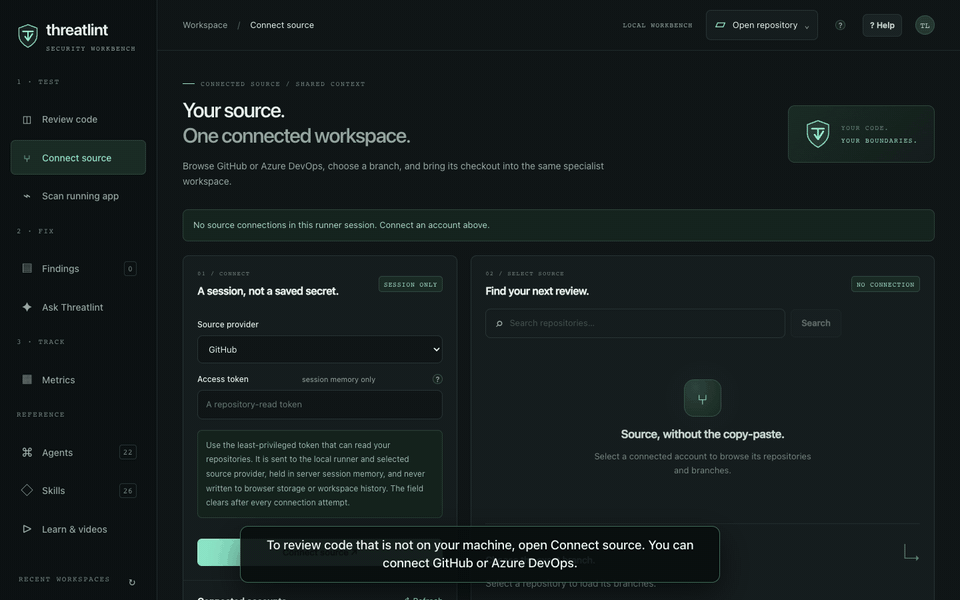This screenshot has height=600, width=960.
Task: Click the Metrics square icon
Action: click(x=27, y=380)
